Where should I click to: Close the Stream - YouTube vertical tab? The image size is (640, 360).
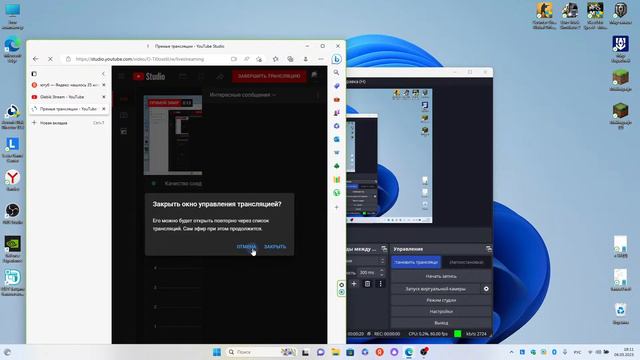point(104,97)
